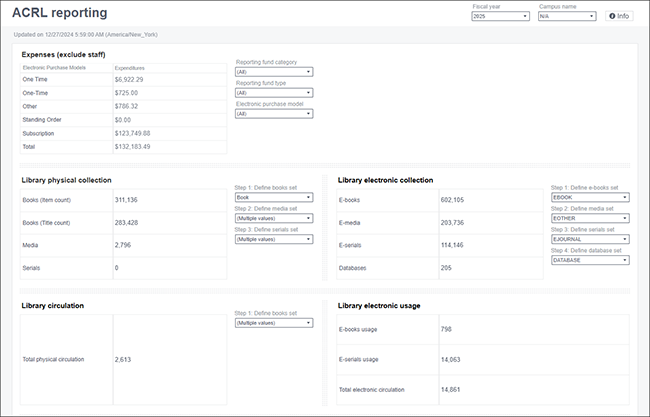Screen dimensions: 650x417
Task: Select the $0.00 expenditure value
Action: (x=123, y=120)
